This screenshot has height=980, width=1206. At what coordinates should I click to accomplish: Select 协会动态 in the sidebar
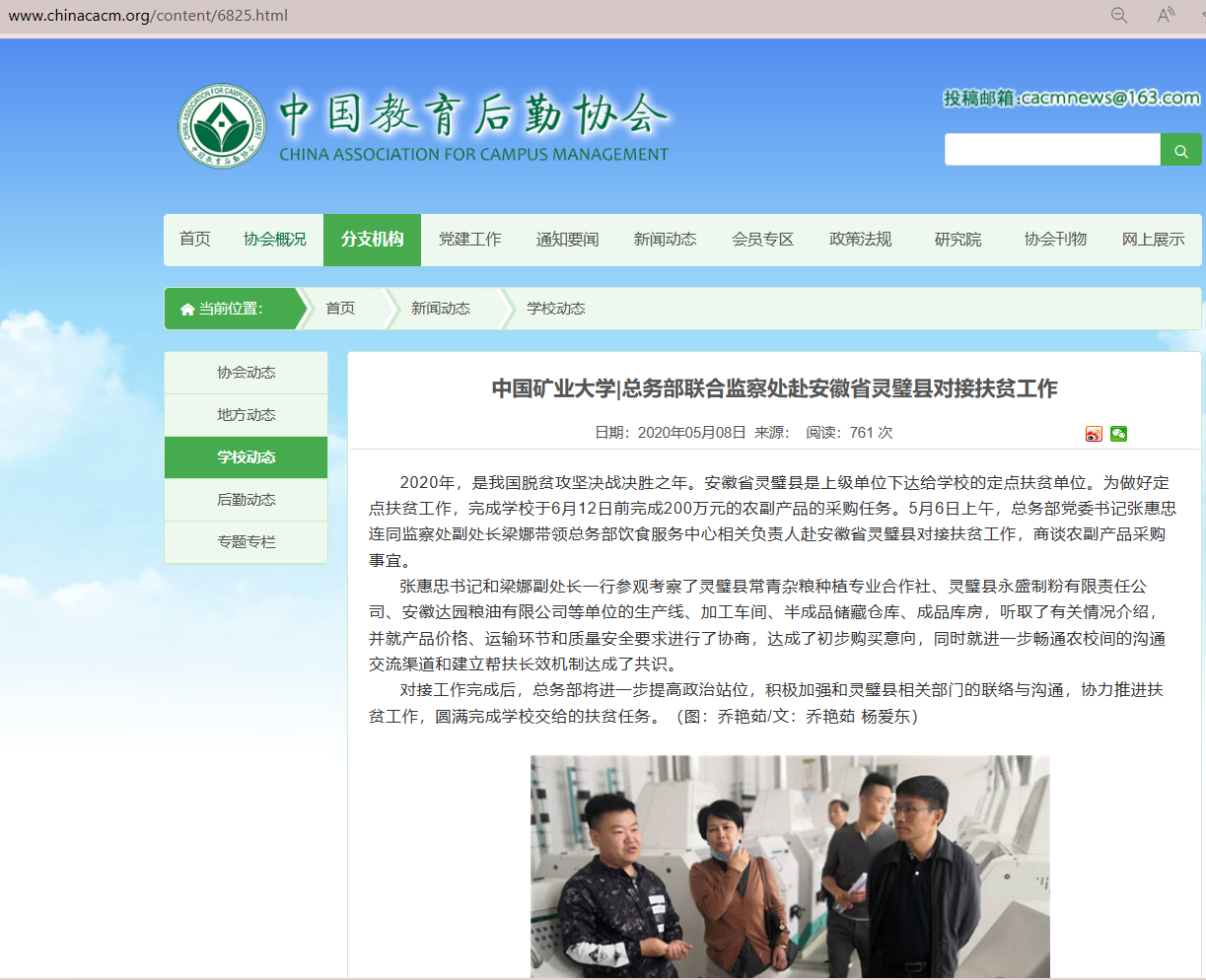point(247,373)
